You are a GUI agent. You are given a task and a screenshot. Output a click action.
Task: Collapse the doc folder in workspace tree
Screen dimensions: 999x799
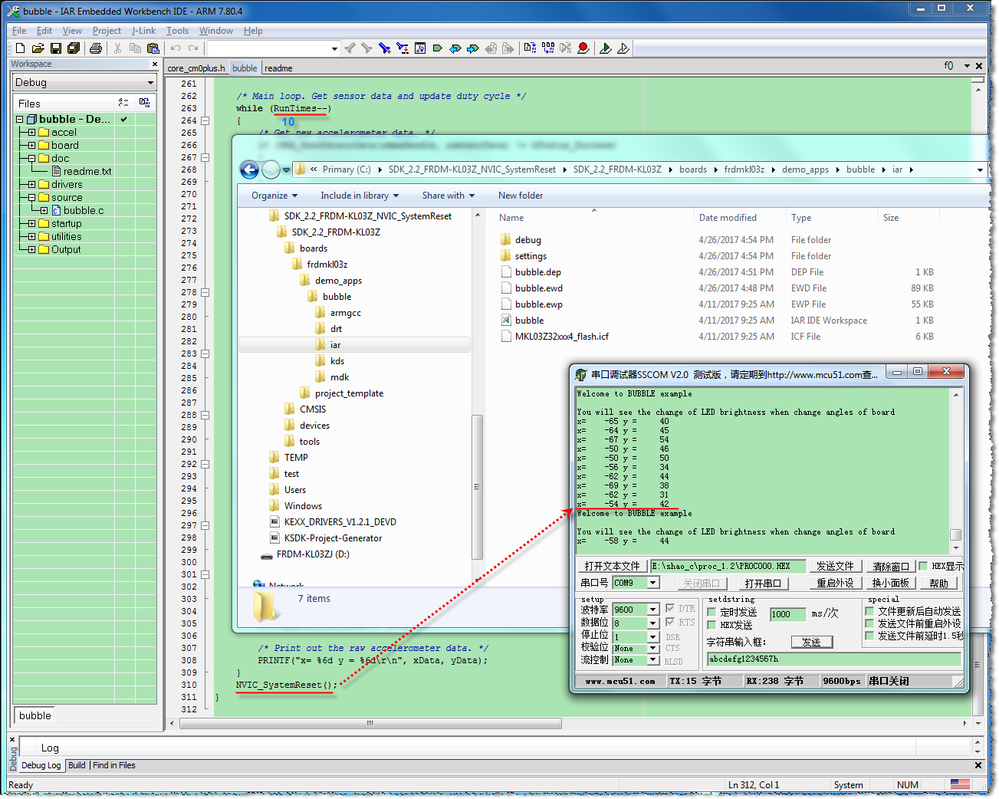pos(31,159)
